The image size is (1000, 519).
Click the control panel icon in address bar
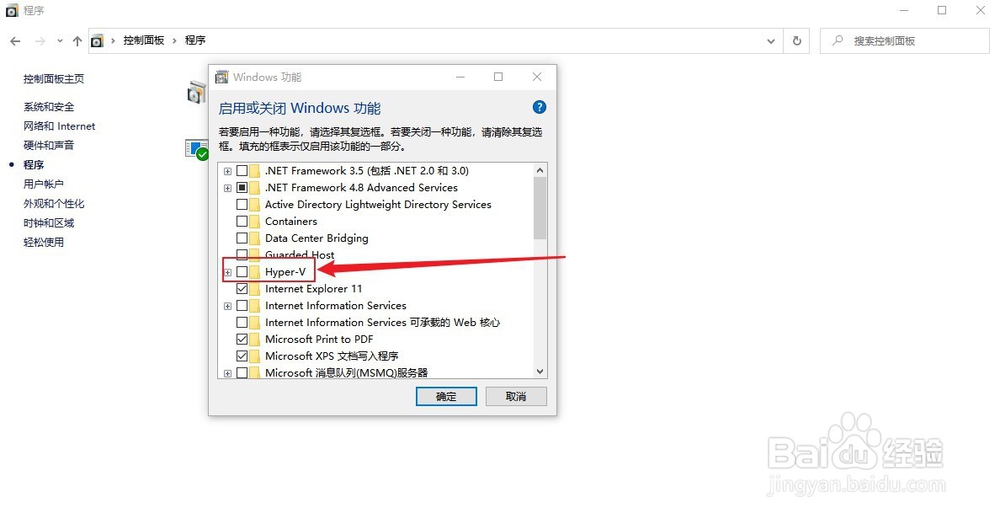(x=97, y=41)
